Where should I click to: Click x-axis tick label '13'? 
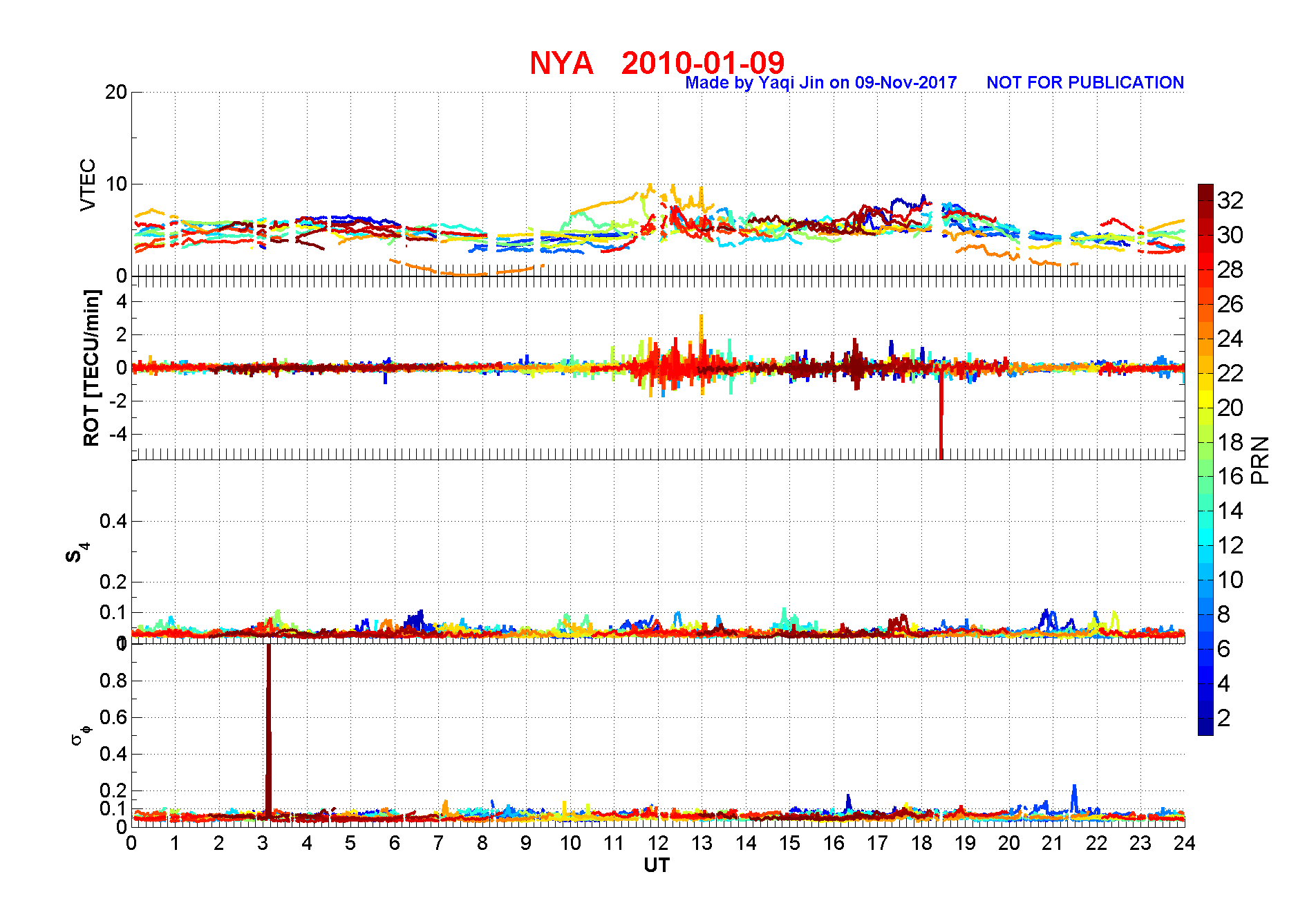pyautogui.click(x=702, y=843)
